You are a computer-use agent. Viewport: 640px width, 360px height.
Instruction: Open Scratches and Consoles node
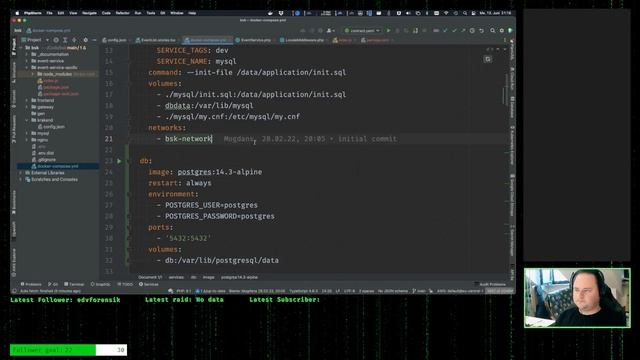51,179
